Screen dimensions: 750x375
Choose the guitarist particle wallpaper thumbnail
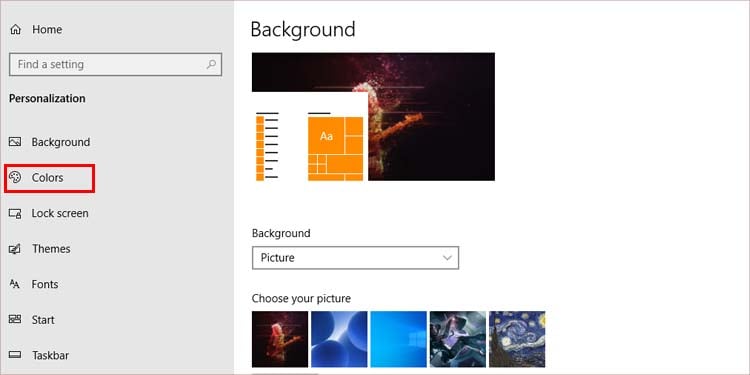280,339
